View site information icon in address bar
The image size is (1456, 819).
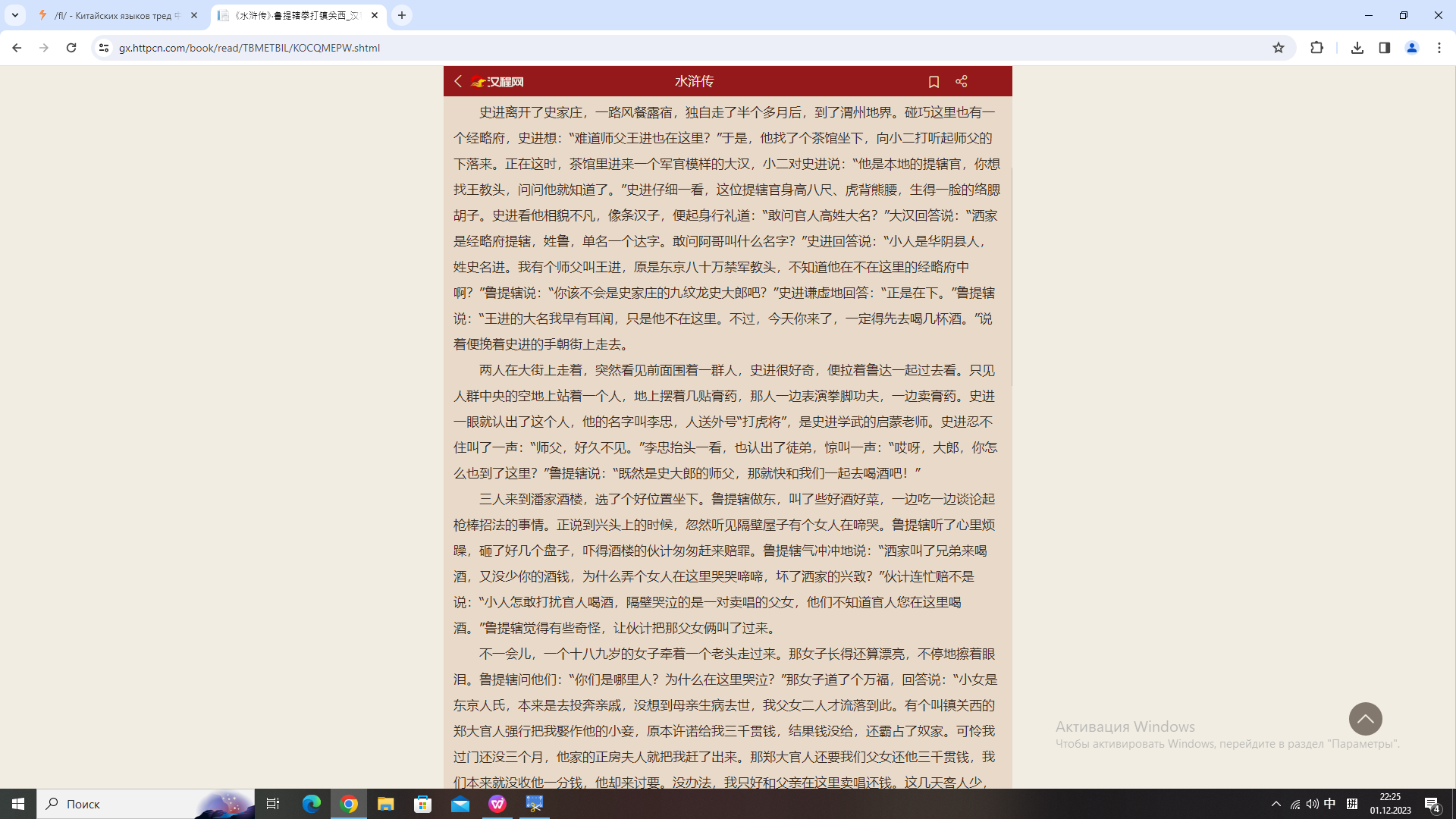point(104,48)
